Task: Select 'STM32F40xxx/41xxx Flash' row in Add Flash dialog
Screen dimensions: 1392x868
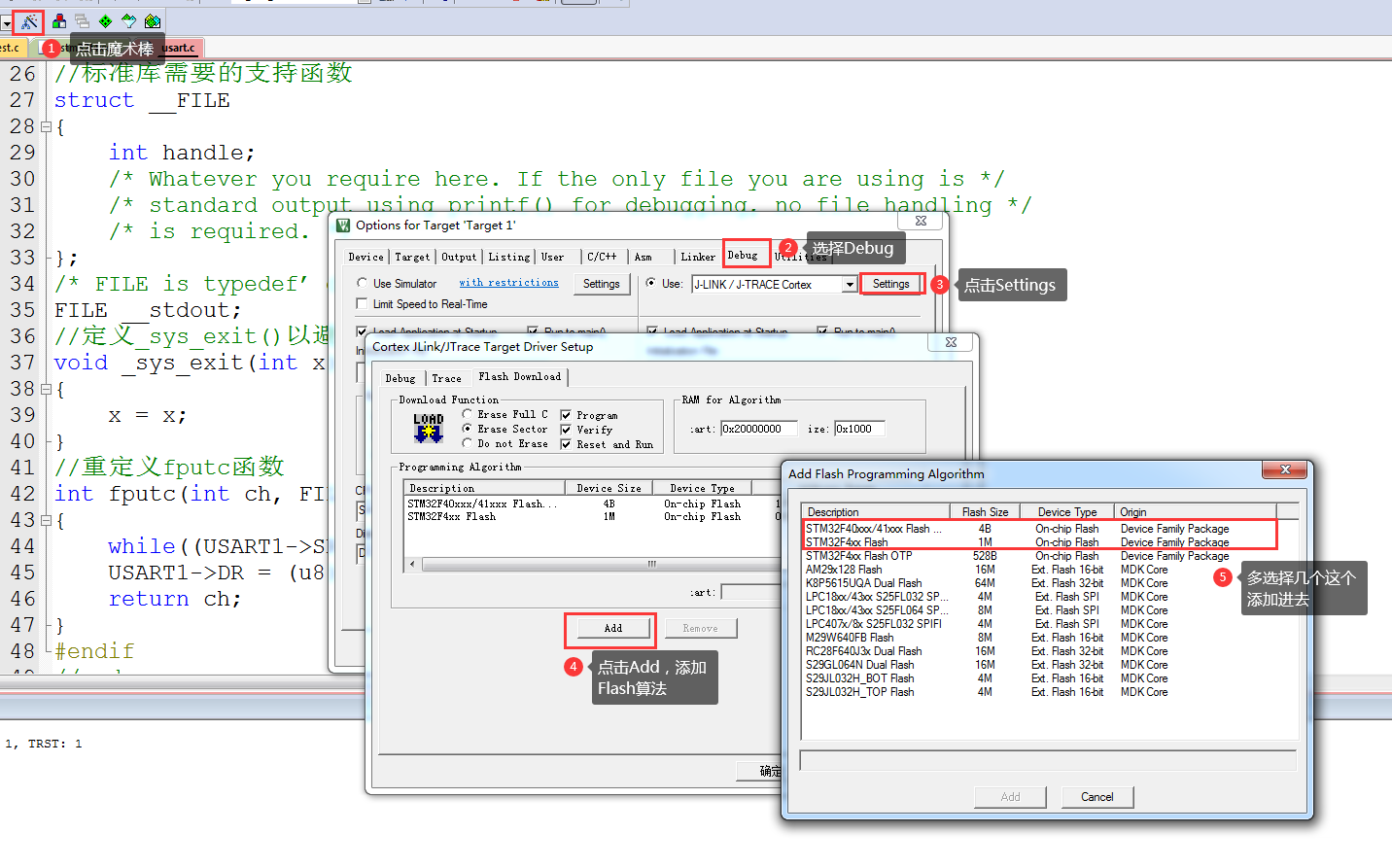Action: (1040, 529)
